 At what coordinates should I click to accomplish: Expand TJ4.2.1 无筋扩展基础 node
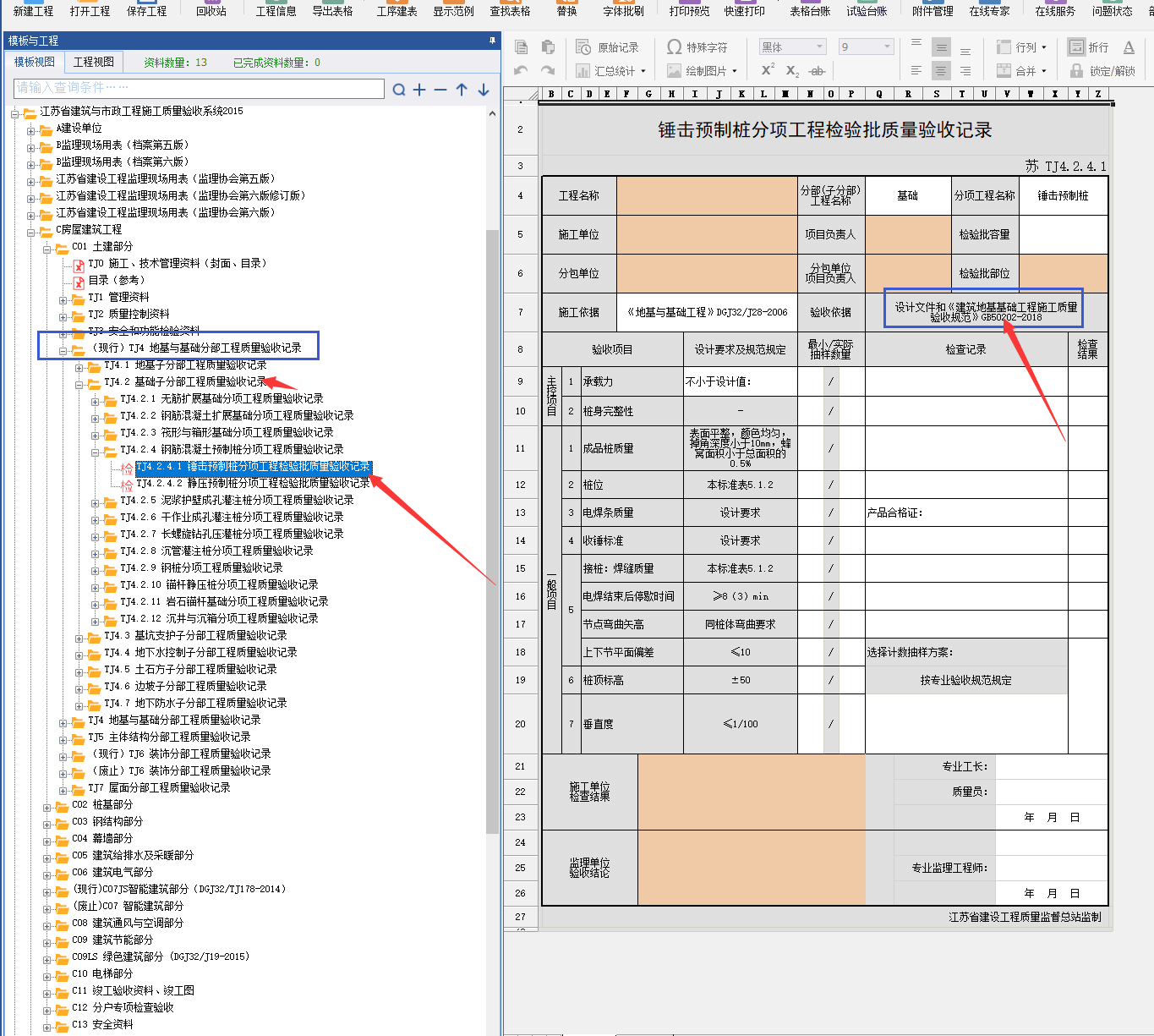(x=96, y=402)
